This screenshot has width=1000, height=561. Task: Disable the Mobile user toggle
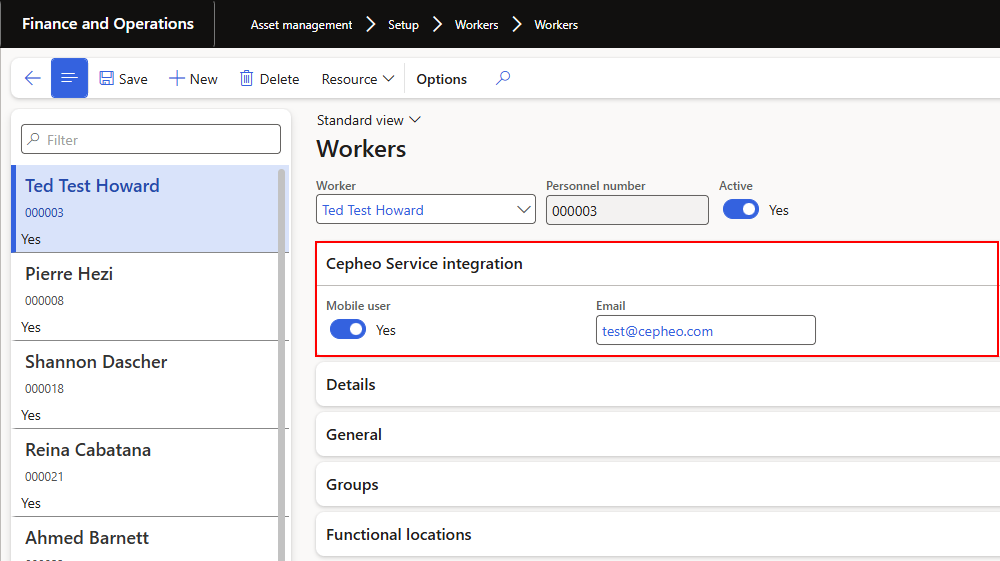pos(348,330)
